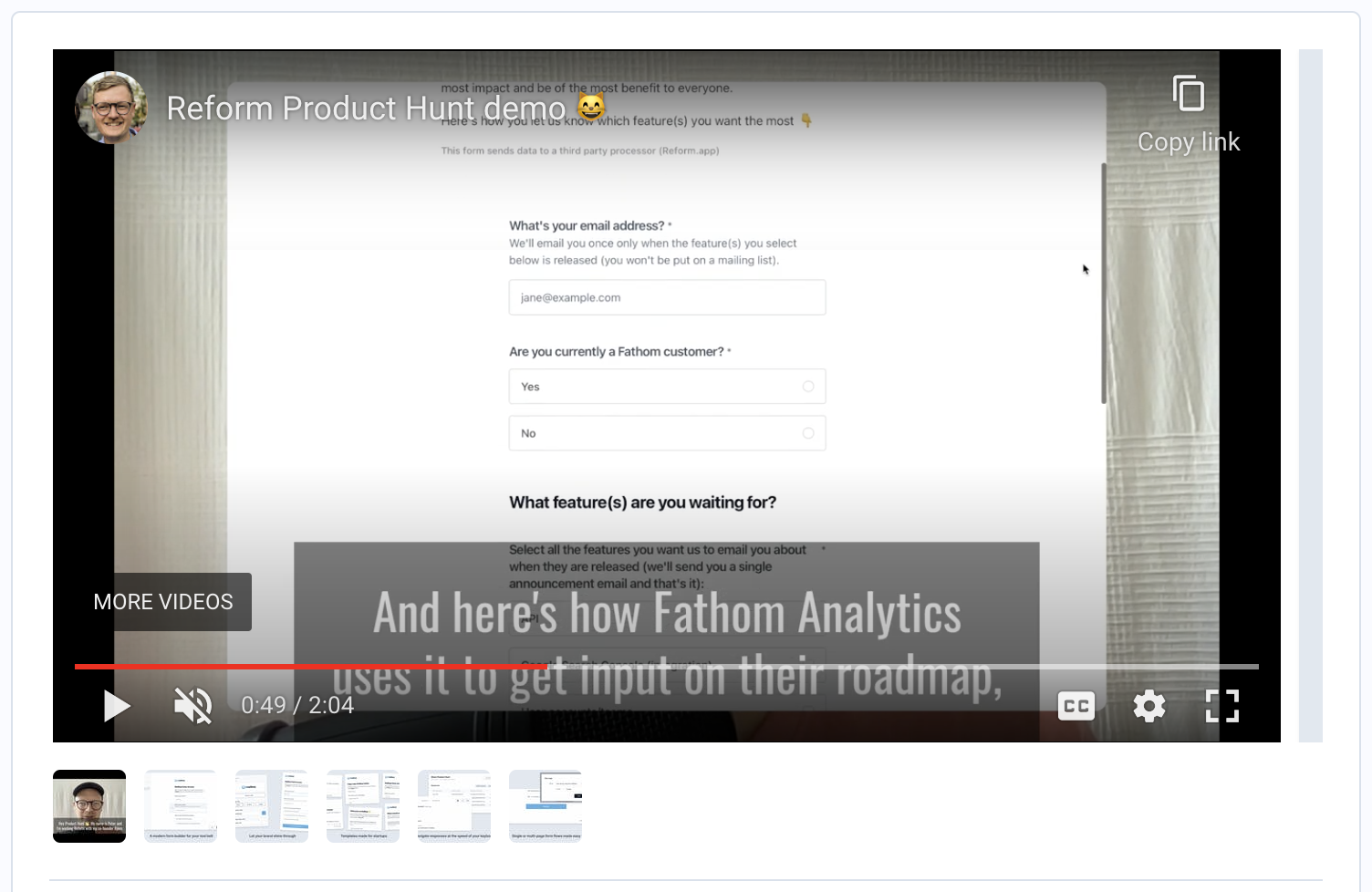Select "Templates made for startups" thumbnail
1372x892 pixels.
coord(363,806)
